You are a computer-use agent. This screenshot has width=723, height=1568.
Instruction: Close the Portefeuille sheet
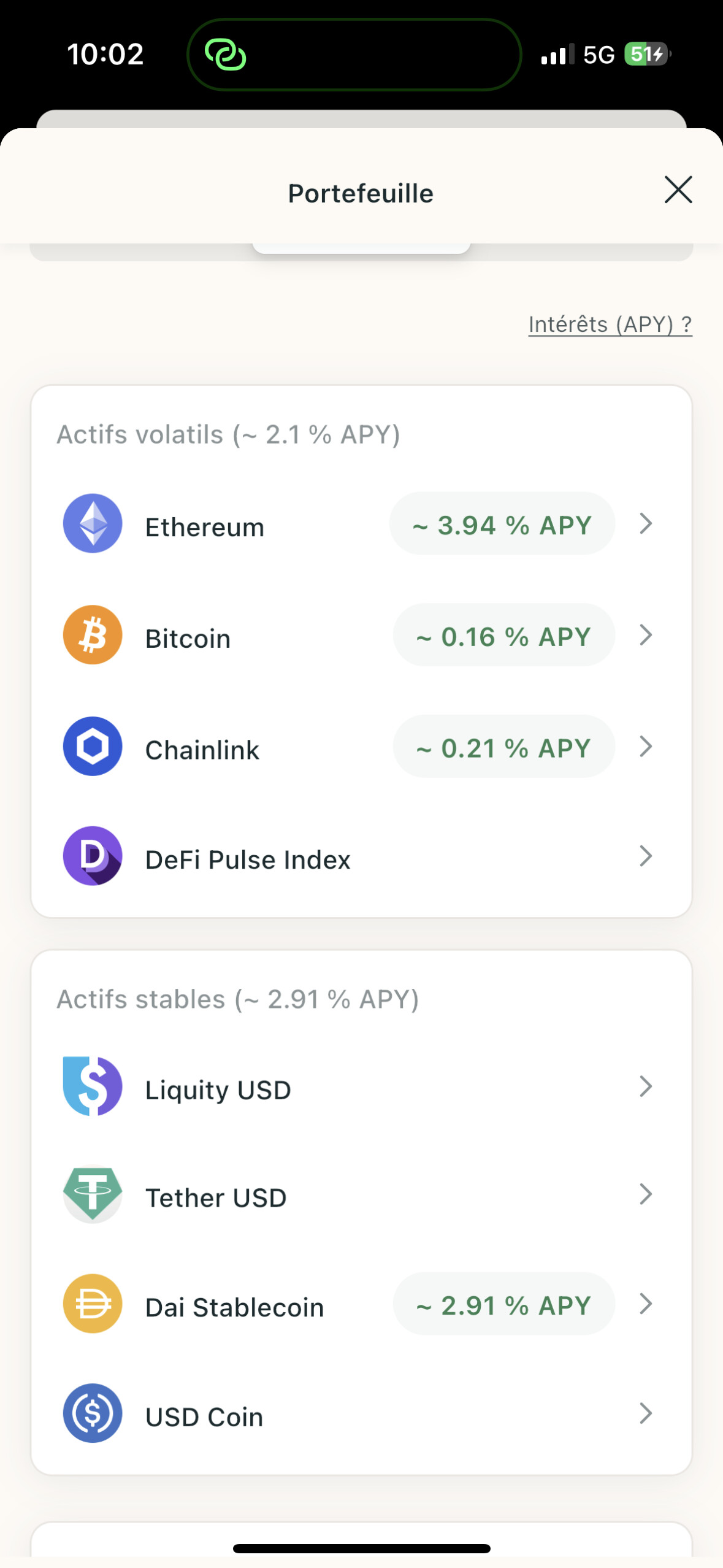[678, 190]
